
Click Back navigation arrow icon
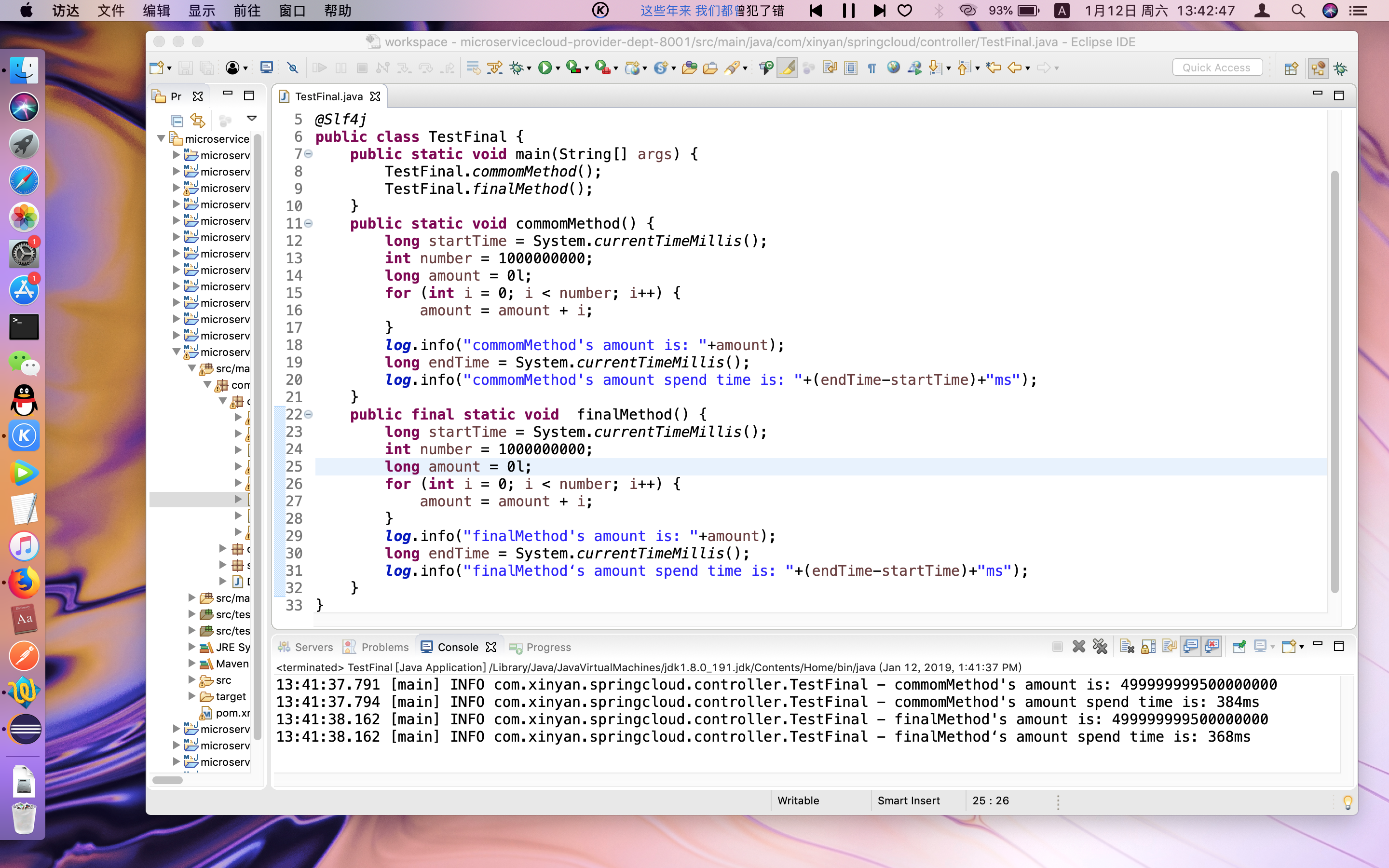pyautogui.click(x=1014, y=68)
